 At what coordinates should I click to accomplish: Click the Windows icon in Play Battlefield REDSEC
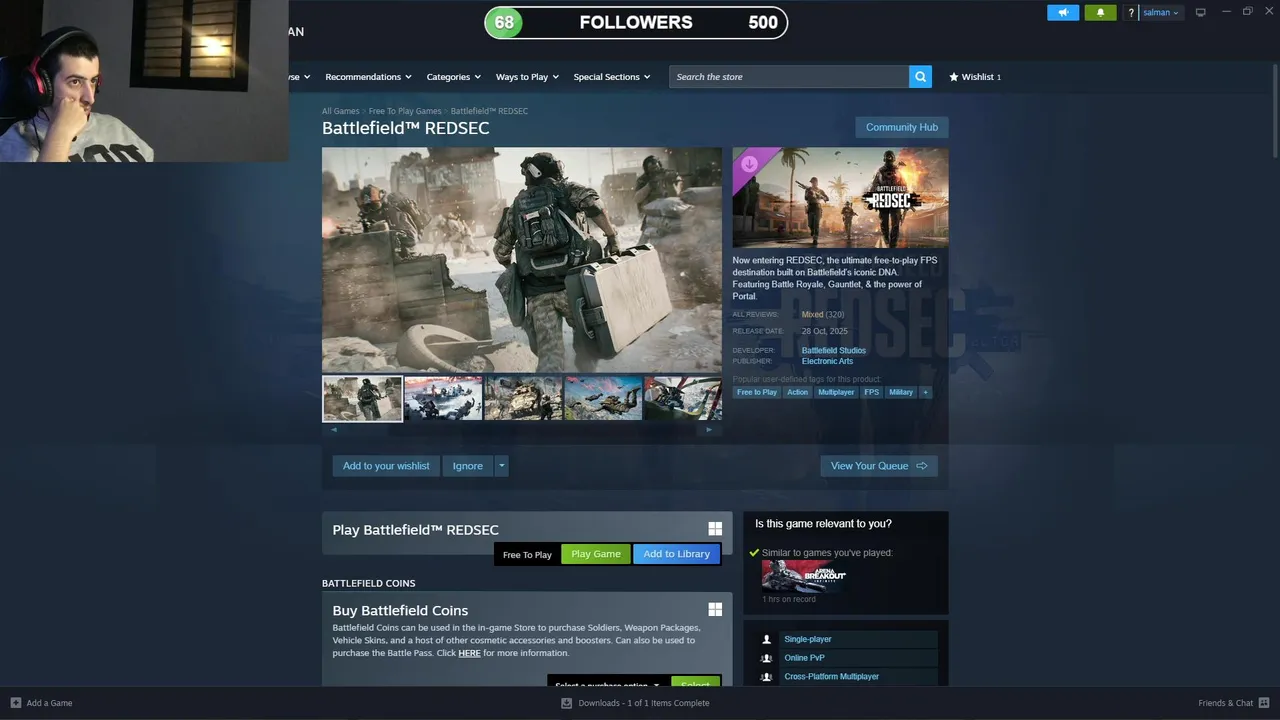click(x=715, y=529)
